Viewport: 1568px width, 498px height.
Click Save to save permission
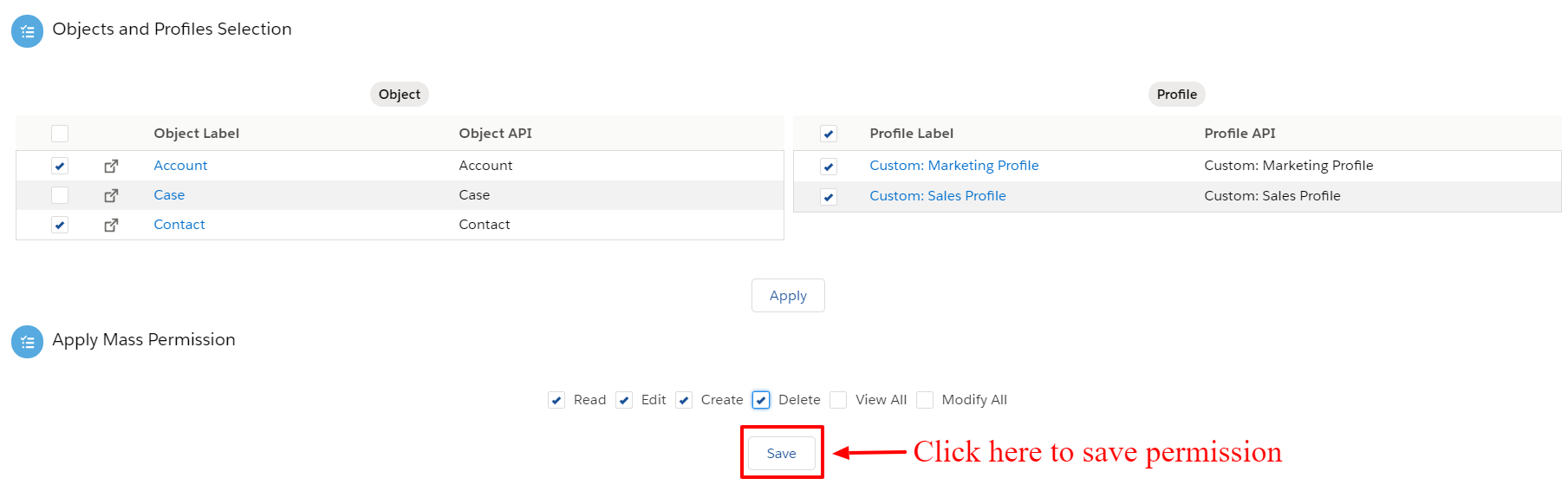(x=782, y=453)
